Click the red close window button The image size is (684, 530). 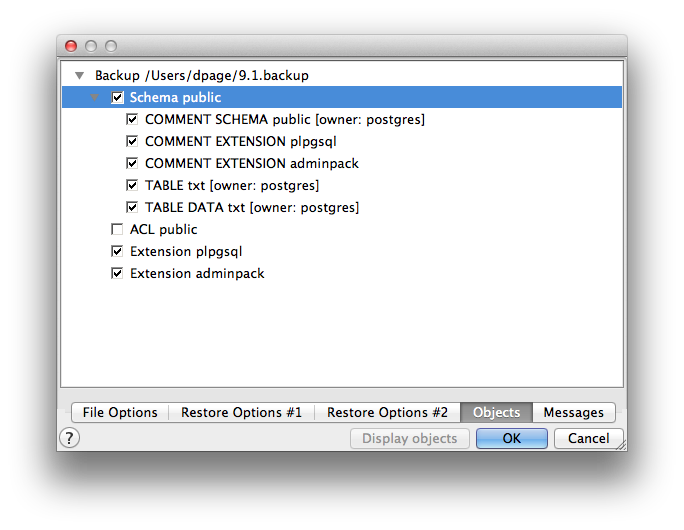pos(71,46)
